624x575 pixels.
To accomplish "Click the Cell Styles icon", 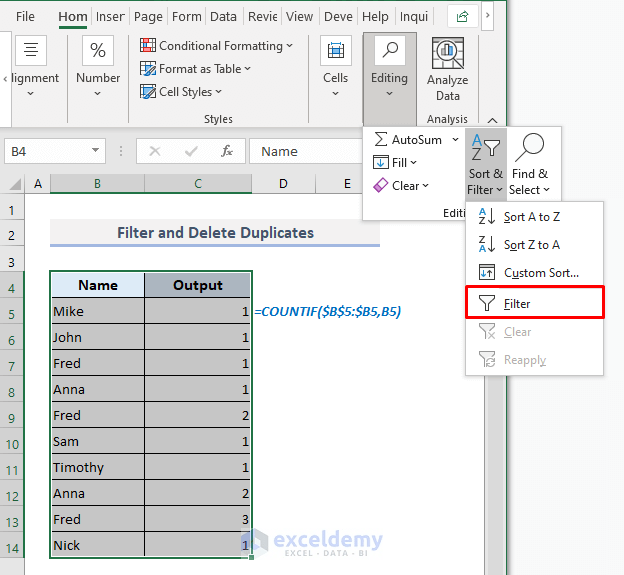I will pyautogui.click(x=148, y=92).
